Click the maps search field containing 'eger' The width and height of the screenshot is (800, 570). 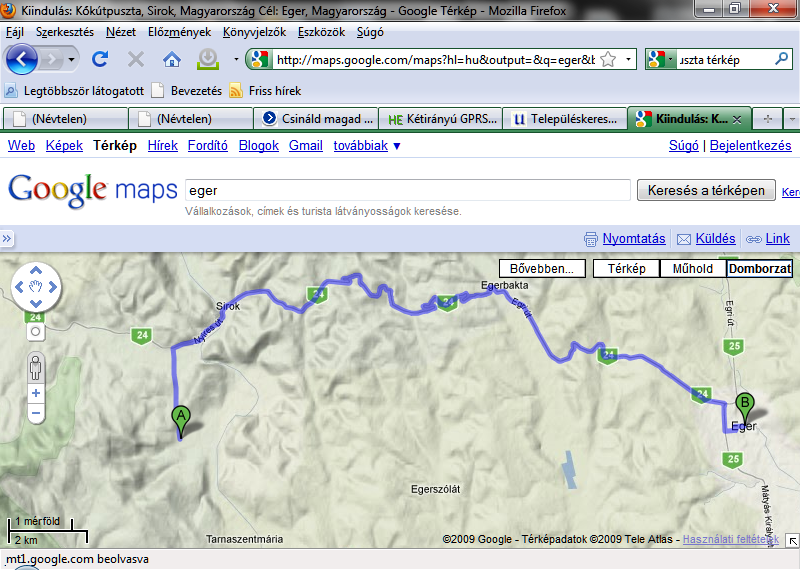pyautogui.click(x=408, y=190)
